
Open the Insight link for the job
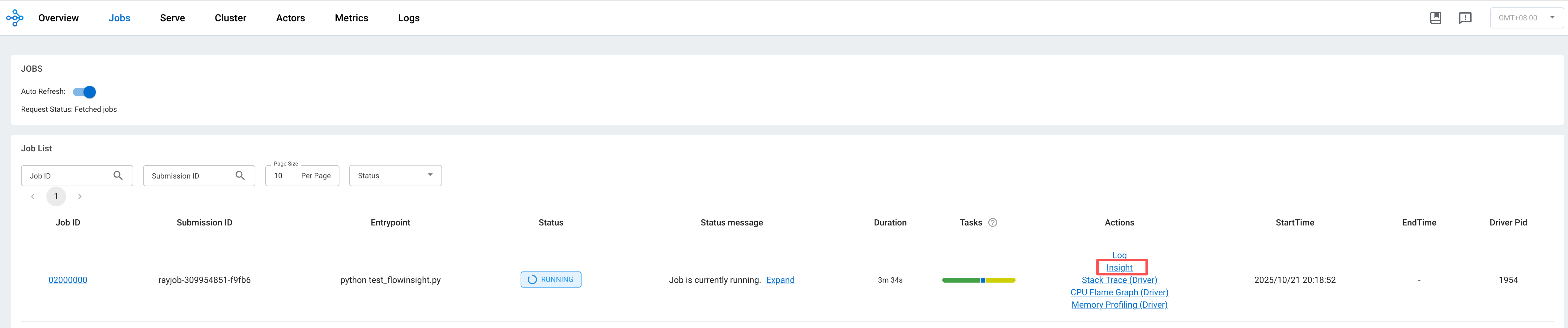(1119, 268)
